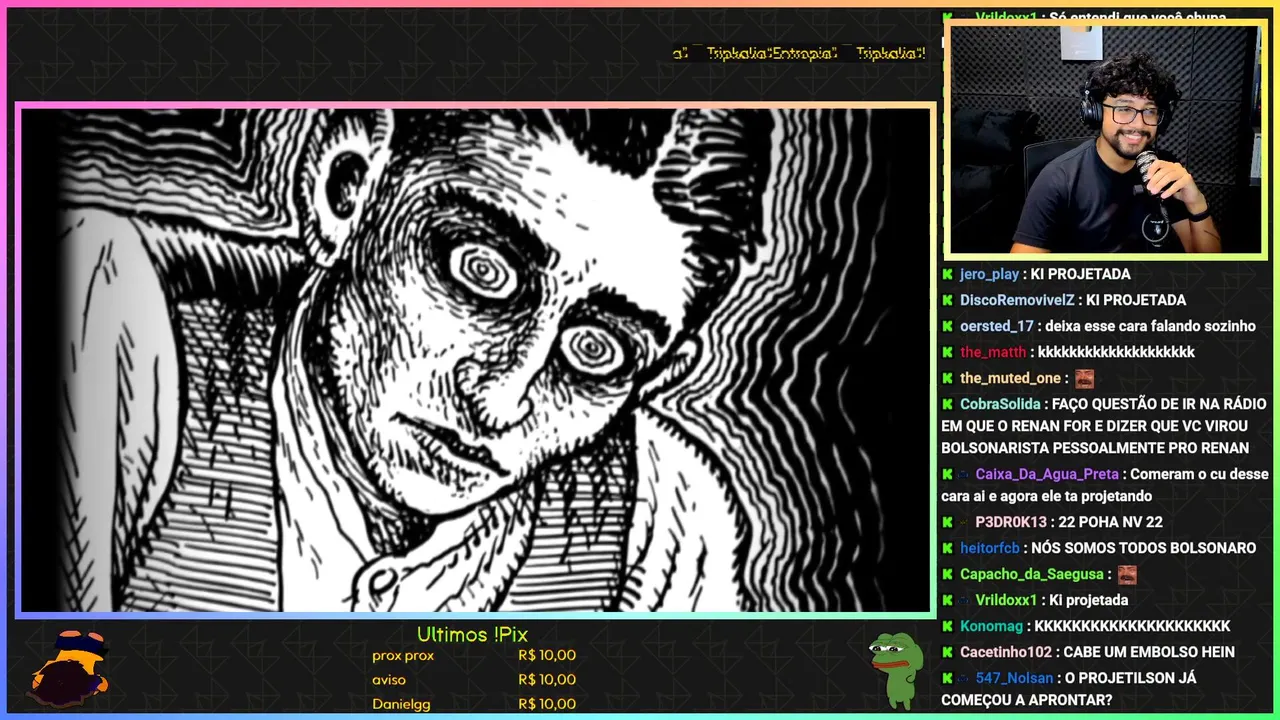Image resolution: width=1280 pixels, height=720 pixels.
Task: Click message "NÓS SOMOS TODOS BOLSONARO"
Action: (1143, 548)
